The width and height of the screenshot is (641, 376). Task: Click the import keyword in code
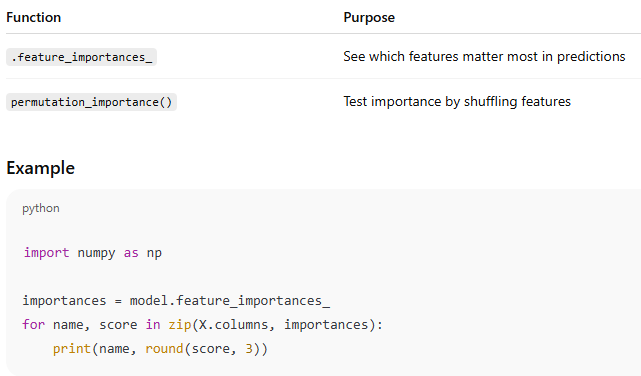coord(46,253)
